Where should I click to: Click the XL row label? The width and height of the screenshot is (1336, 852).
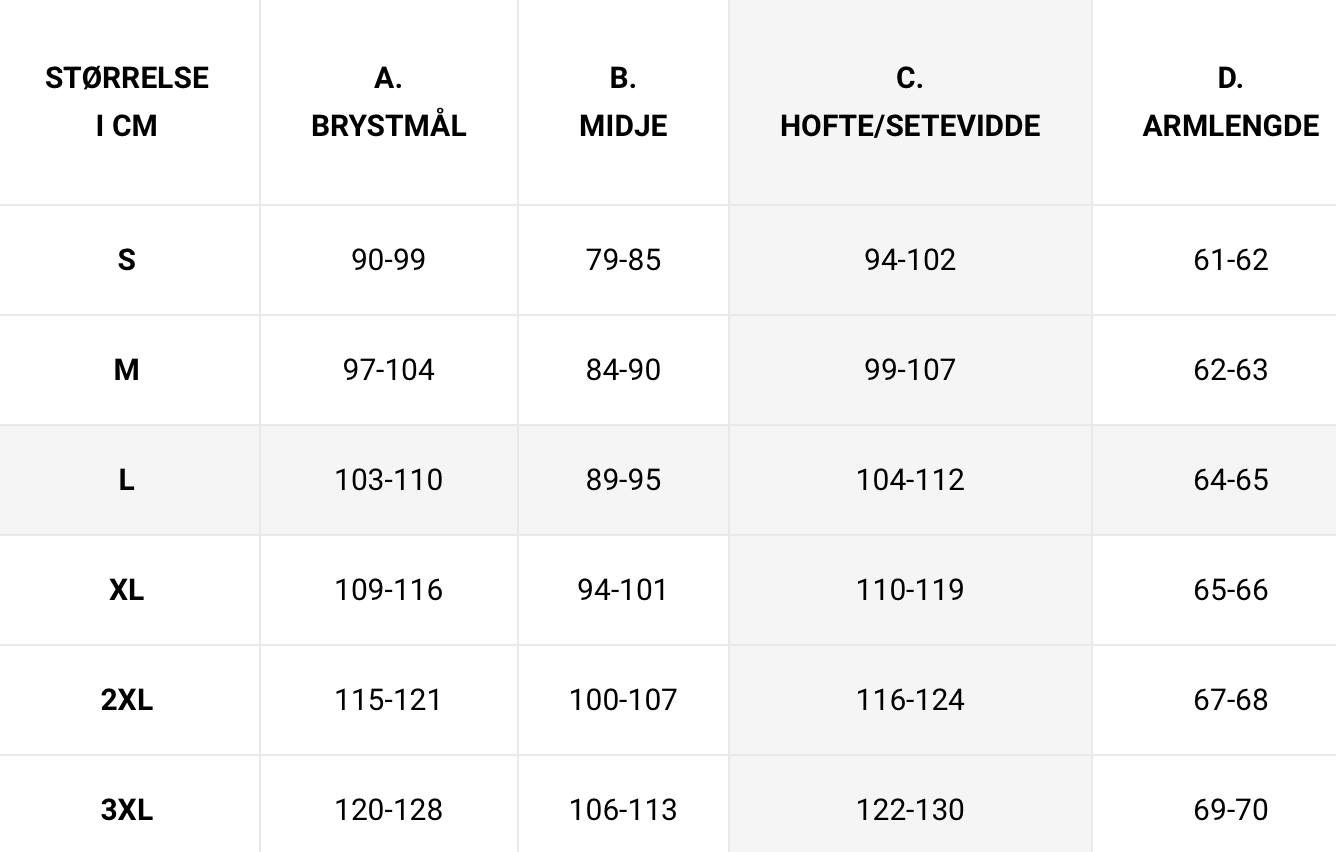tap(127, 590)
